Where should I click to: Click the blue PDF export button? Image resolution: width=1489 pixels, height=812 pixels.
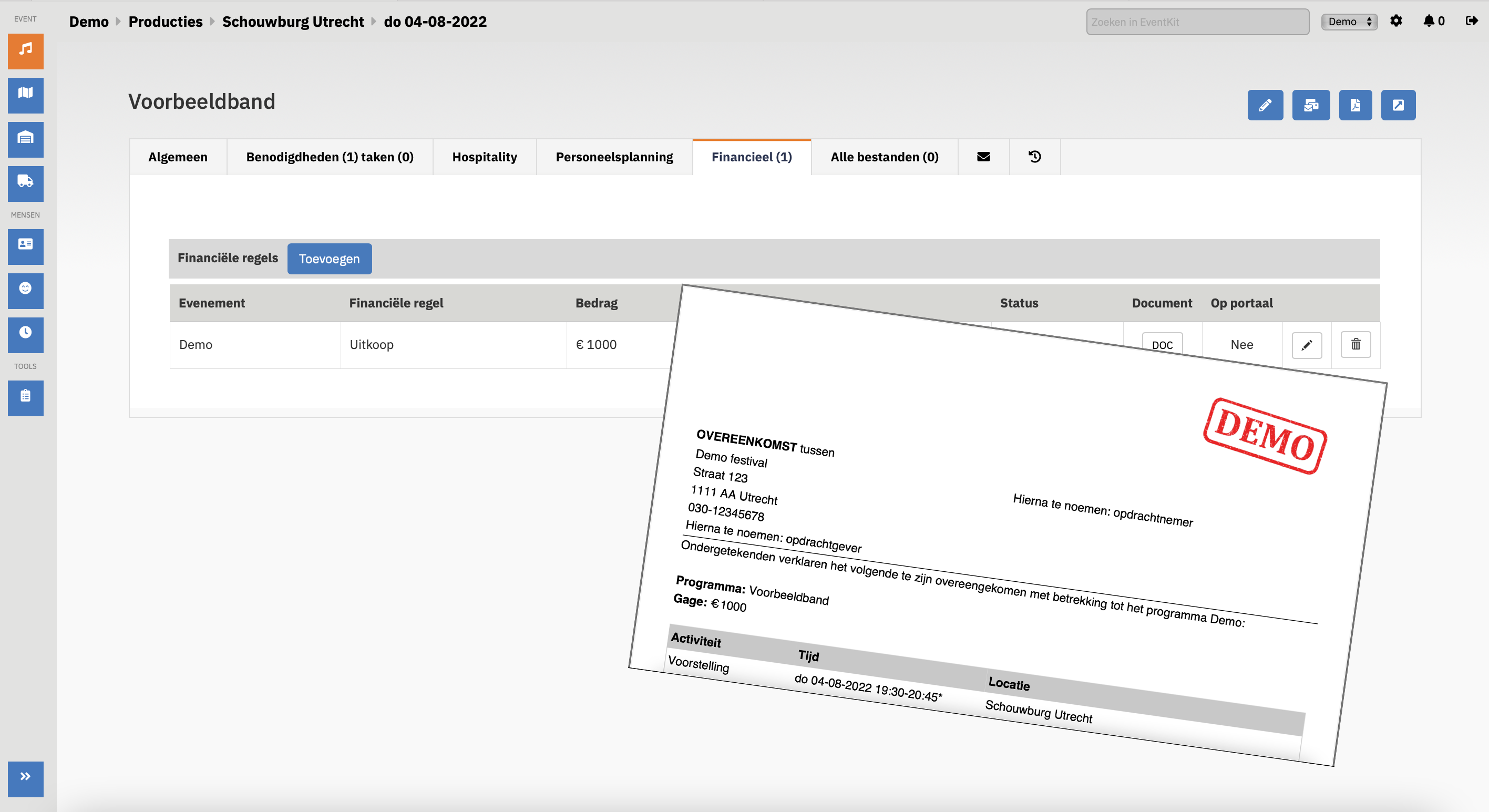click(x=1355, y=105)
